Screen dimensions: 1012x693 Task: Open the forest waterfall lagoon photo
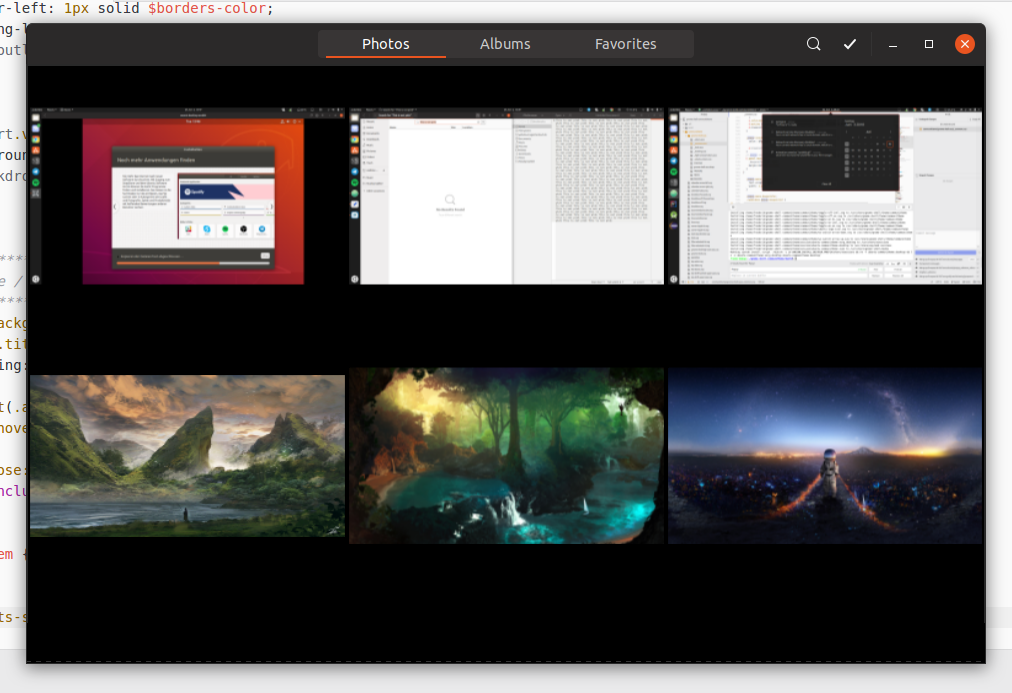pos(507,456)
